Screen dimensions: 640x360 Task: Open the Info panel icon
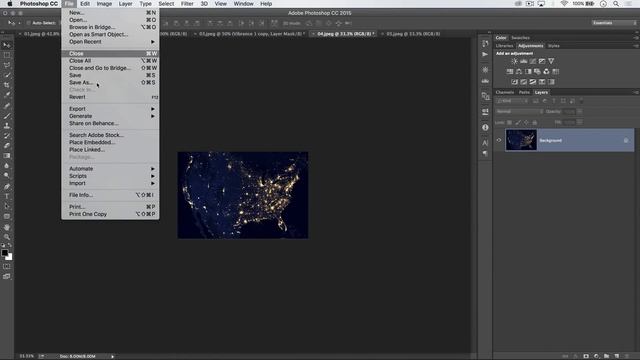tap(485, 127)
